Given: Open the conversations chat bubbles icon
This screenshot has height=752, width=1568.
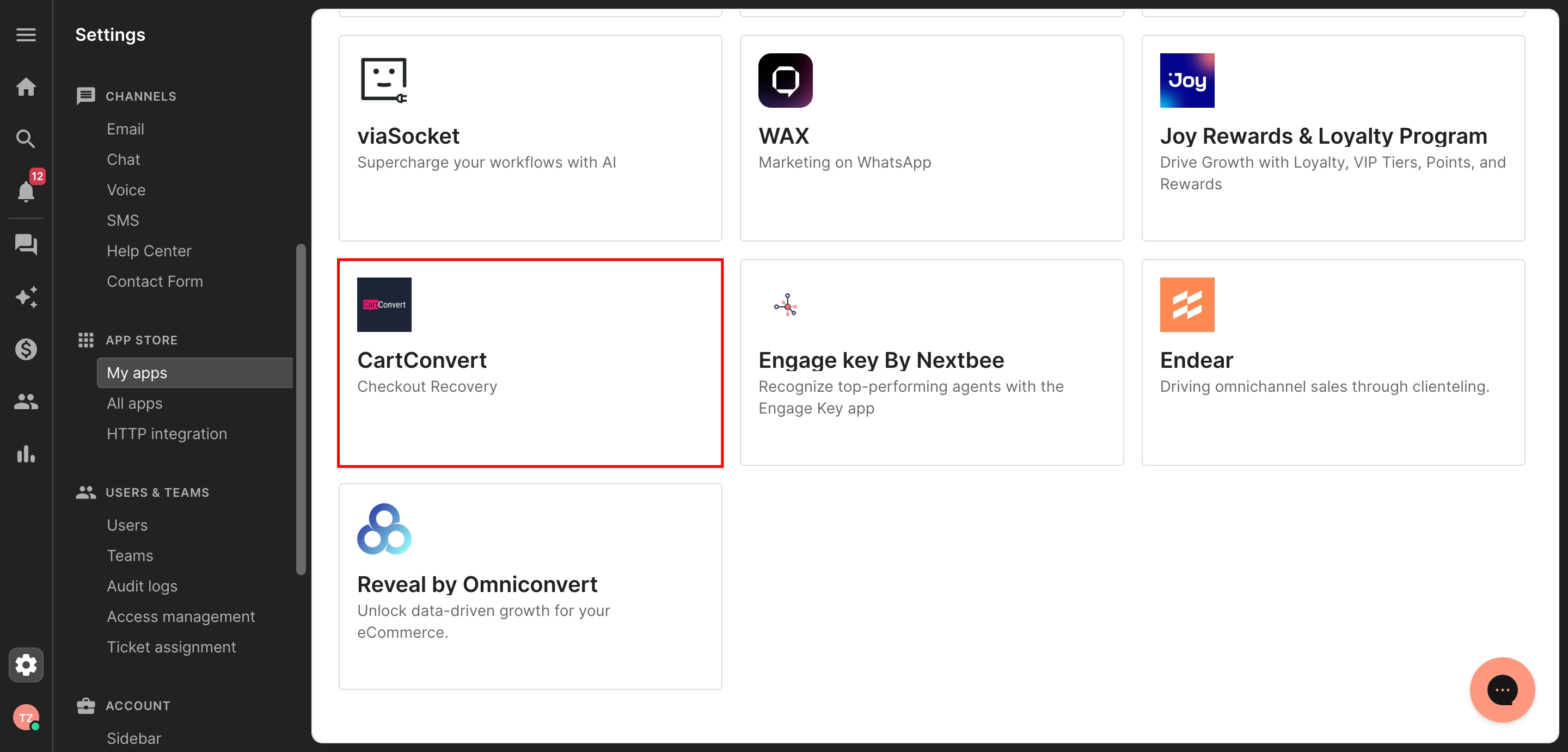Looking at the screenshot, I should click(26, 244).
